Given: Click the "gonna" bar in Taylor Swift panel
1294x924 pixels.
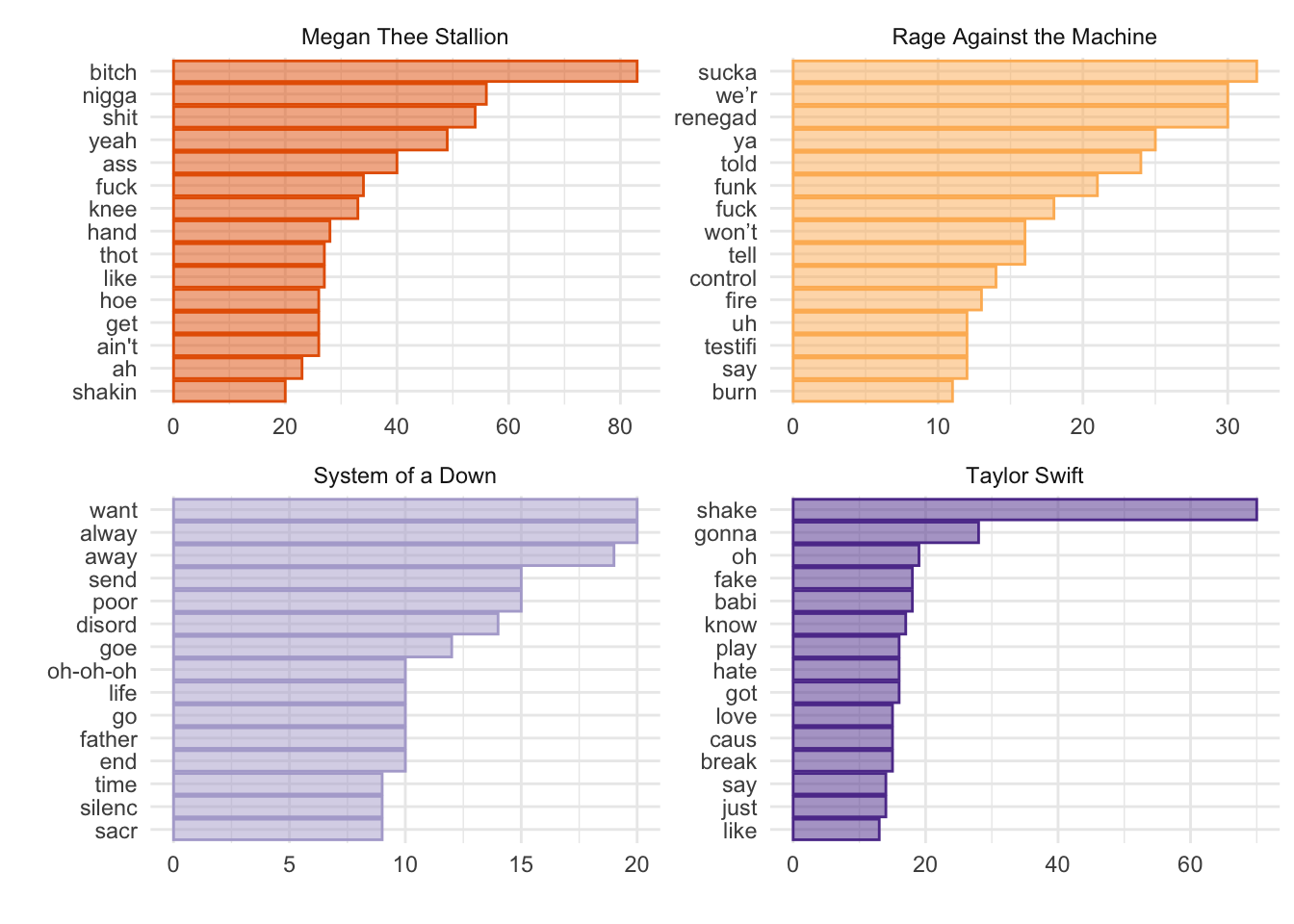Looking at the screenshot, I should click(x=886, y=533).
